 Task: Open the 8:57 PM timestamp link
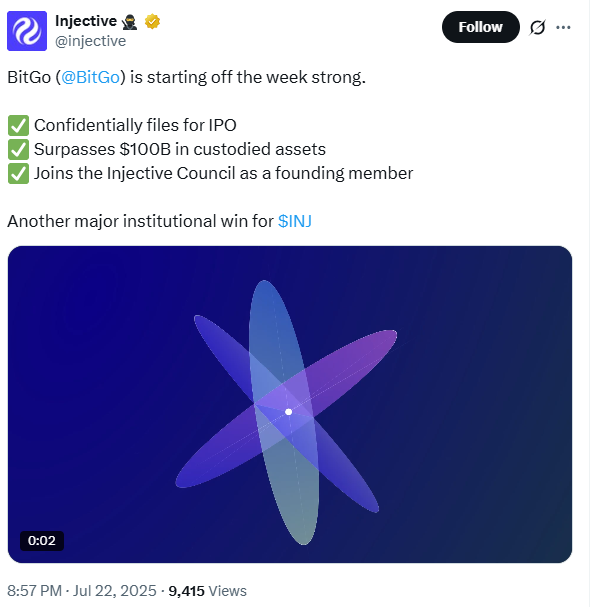(82, 591)
